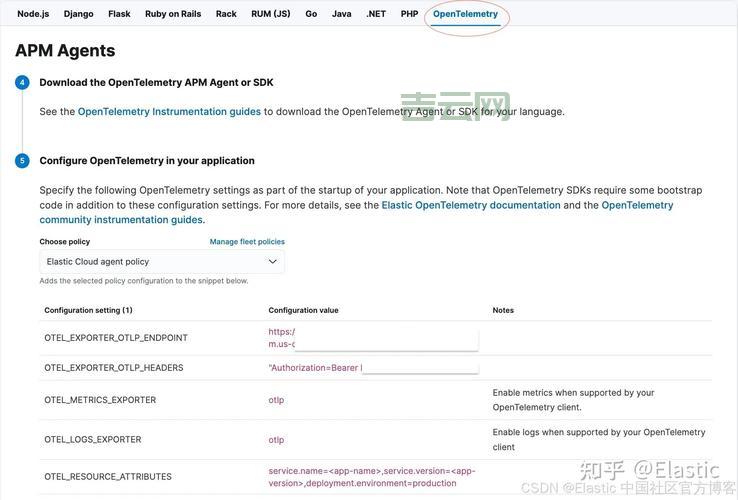Screen dimensions: 738x500
Task: Click the APM Agents heading
Action: point(65,51)
